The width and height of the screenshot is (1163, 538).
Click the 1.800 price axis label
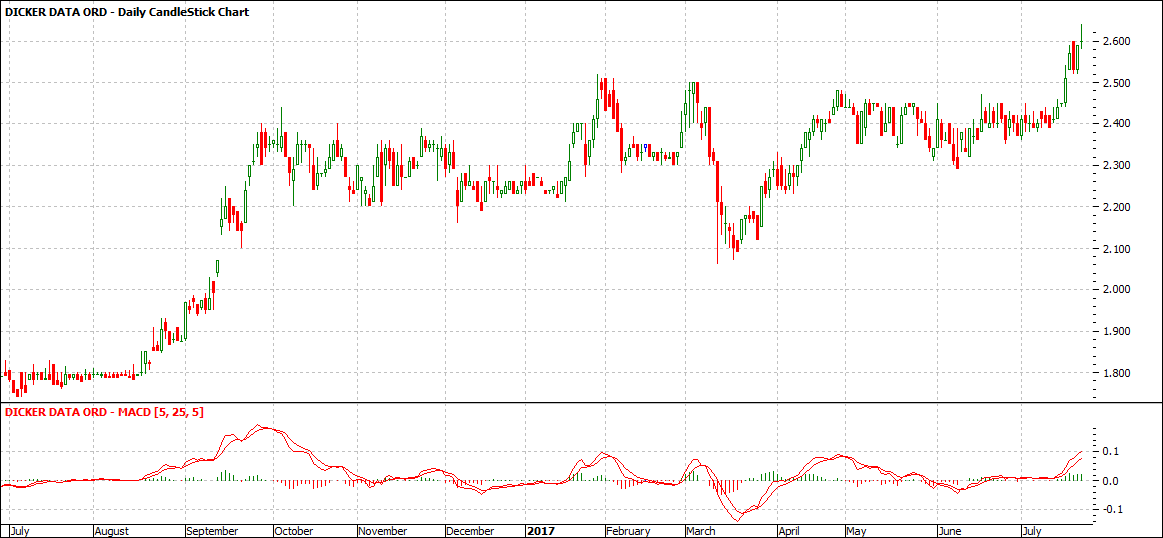(x=1114, y=373)
